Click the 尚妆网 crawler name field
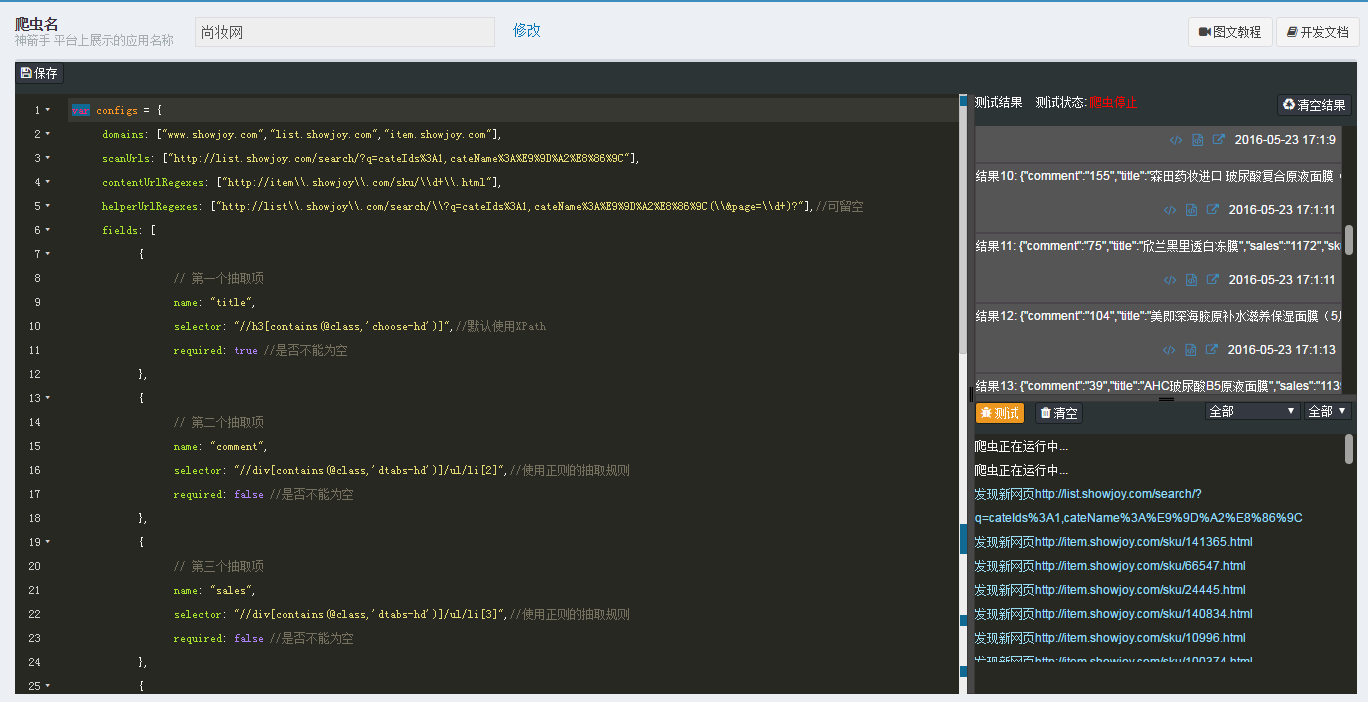Viewport: 1368px width, 702px height. pyautogui.click(x=344, y=32)
